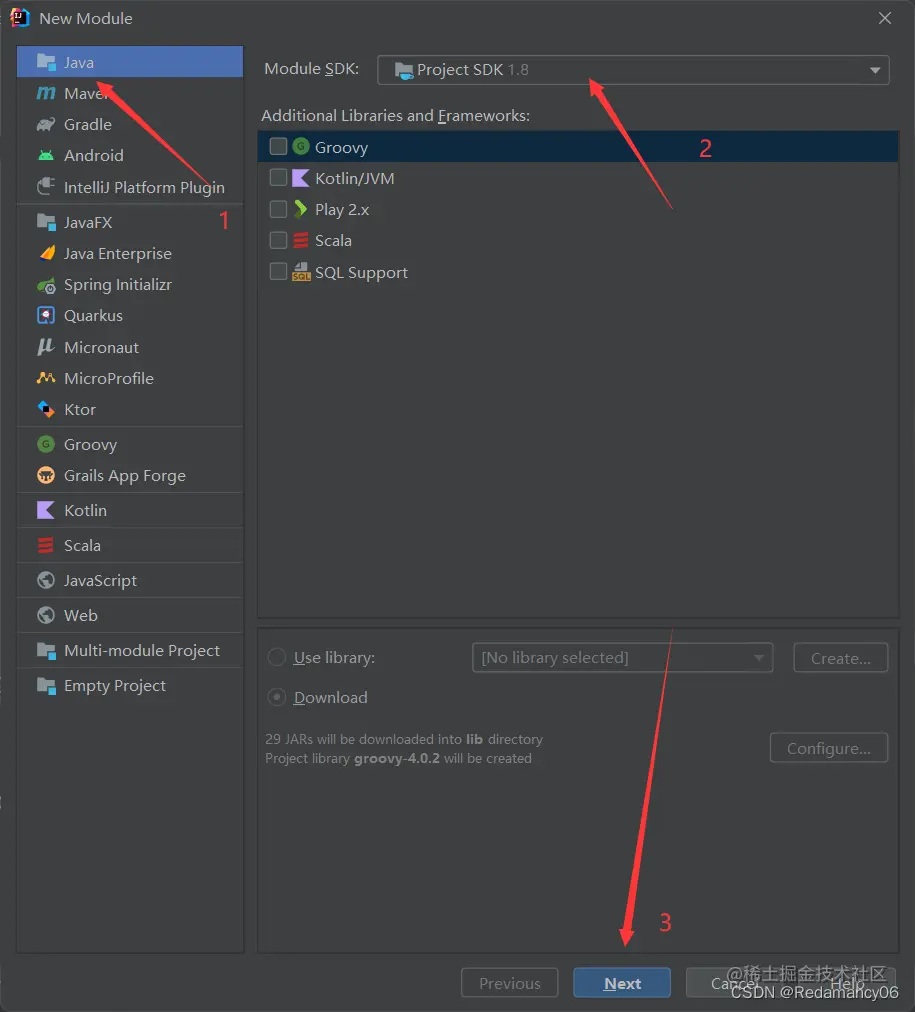Click the Spring Initializr leaf icon
This screenshot has height=1012, width=915.
click(46, 285)
